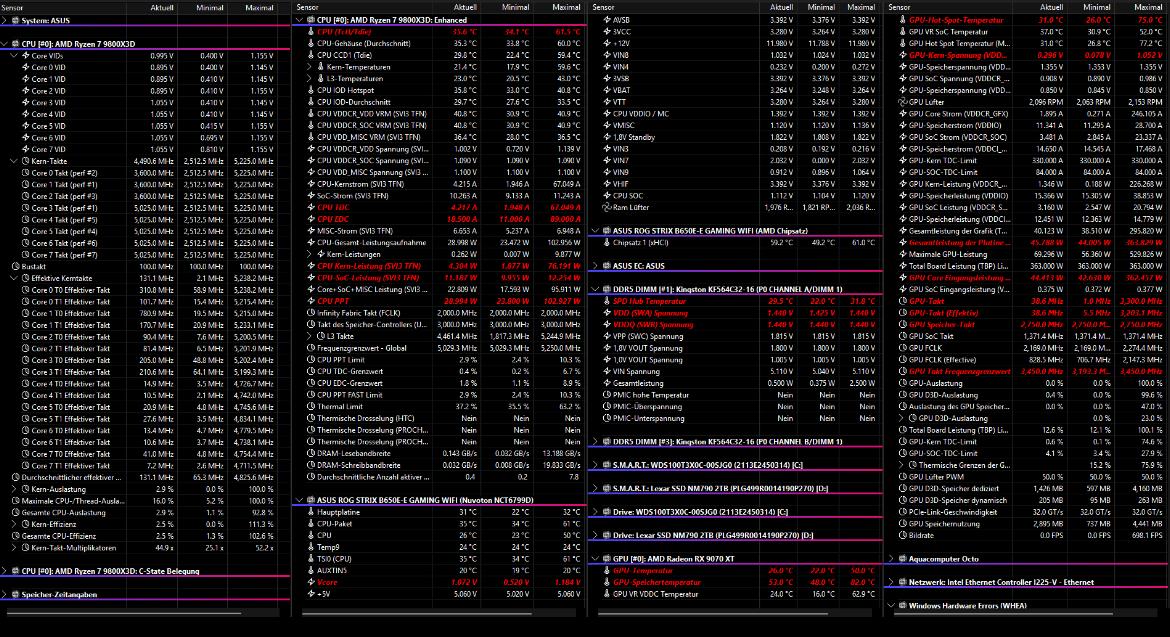Click the chip icon in the GPU [#0]: AMD Radeon RX 9070 XT header
Image resolution: width=1170 pixels, height=637 pixels.
(x=607, y=559)
